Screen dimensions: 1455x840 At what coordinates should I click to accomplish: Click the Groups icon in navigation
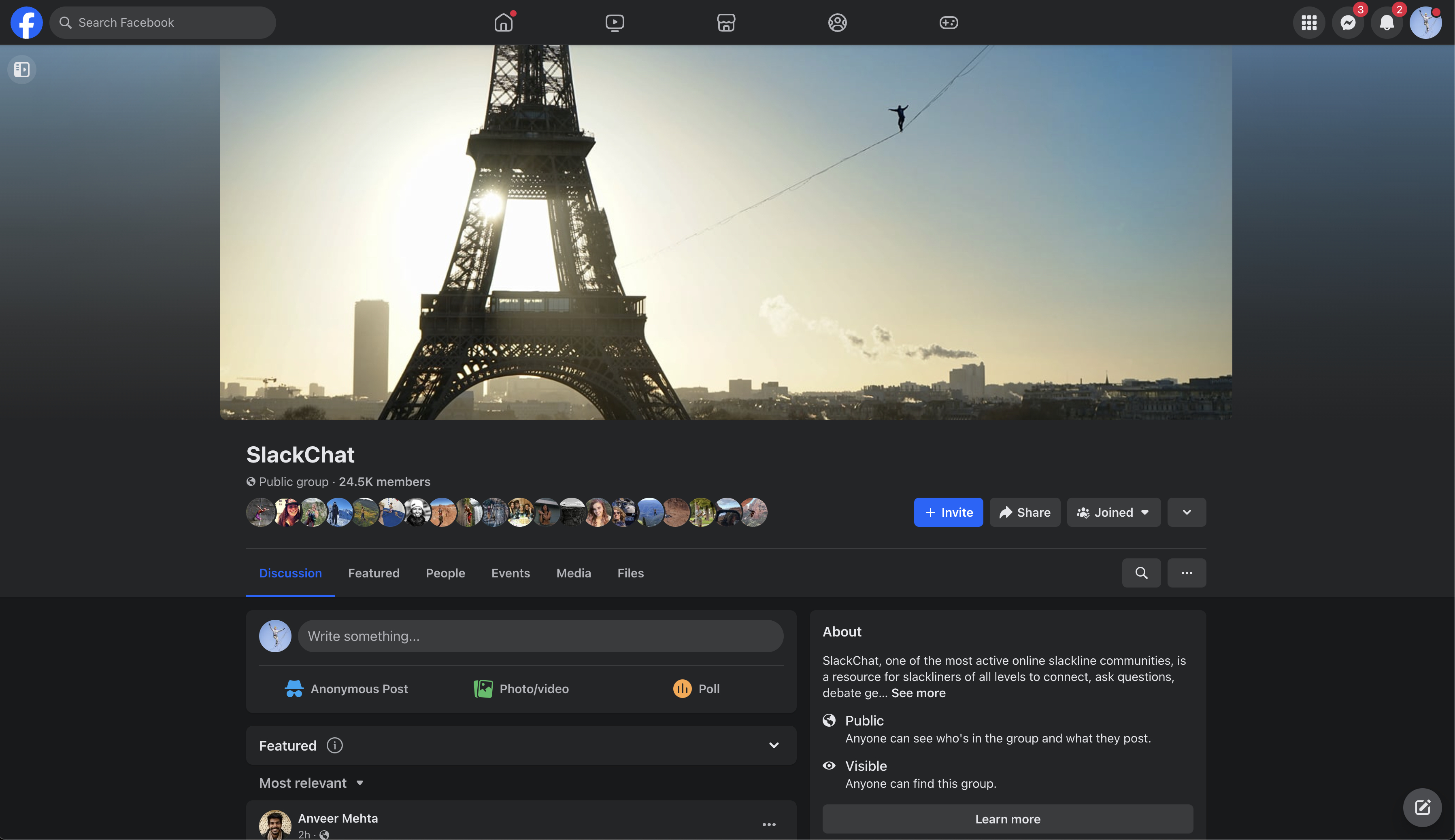coord(837,23)
